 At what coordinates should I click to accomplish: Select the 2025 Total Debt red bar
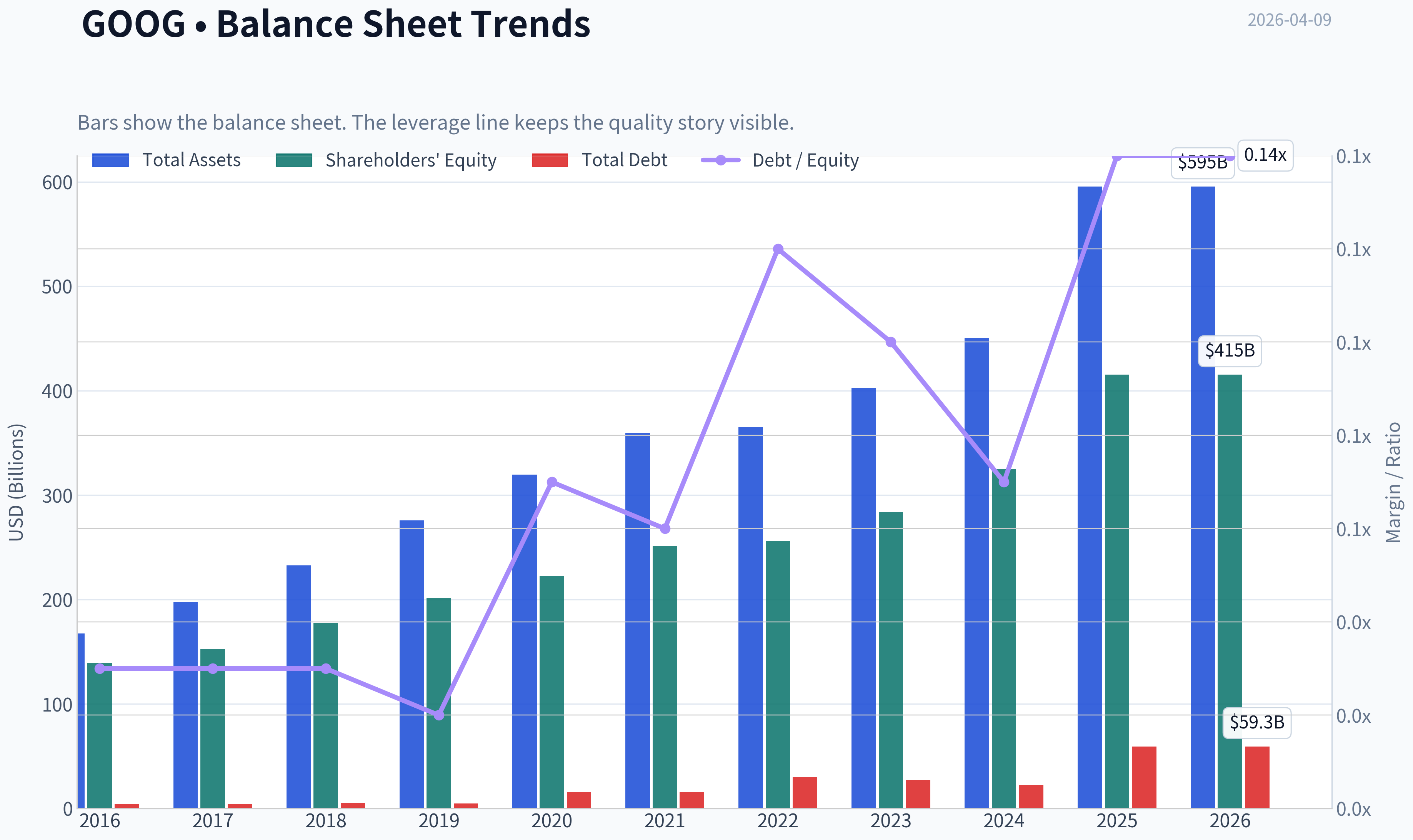[1144, 777]
